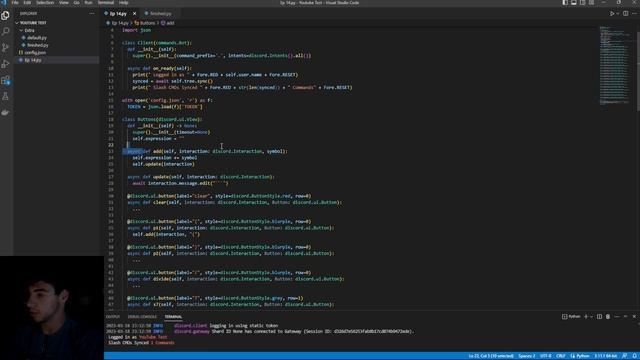
Task: Select language mode Python in status bar
Action: coord(580,356)
